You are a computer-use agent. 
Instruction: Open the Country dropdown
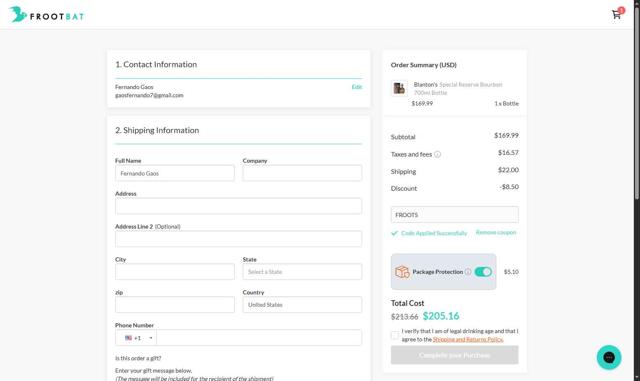(x=302, y=305)
